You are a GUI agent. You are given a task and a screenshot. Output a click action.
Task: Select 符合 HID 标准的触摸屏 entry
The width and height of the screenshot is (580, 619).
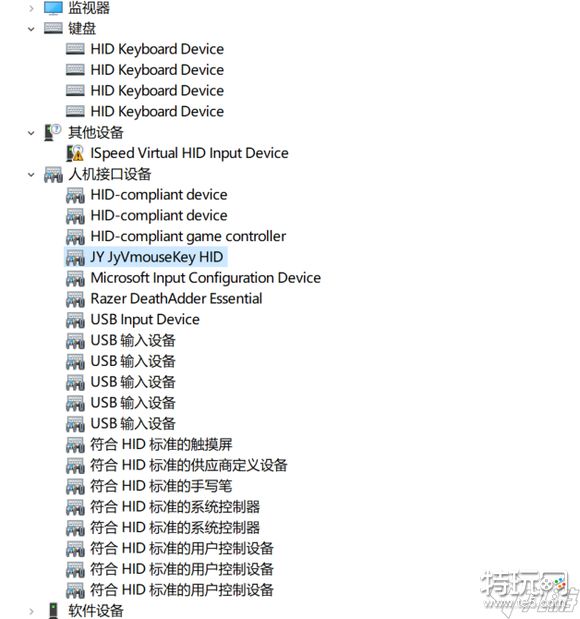click(x=161, y=445)
